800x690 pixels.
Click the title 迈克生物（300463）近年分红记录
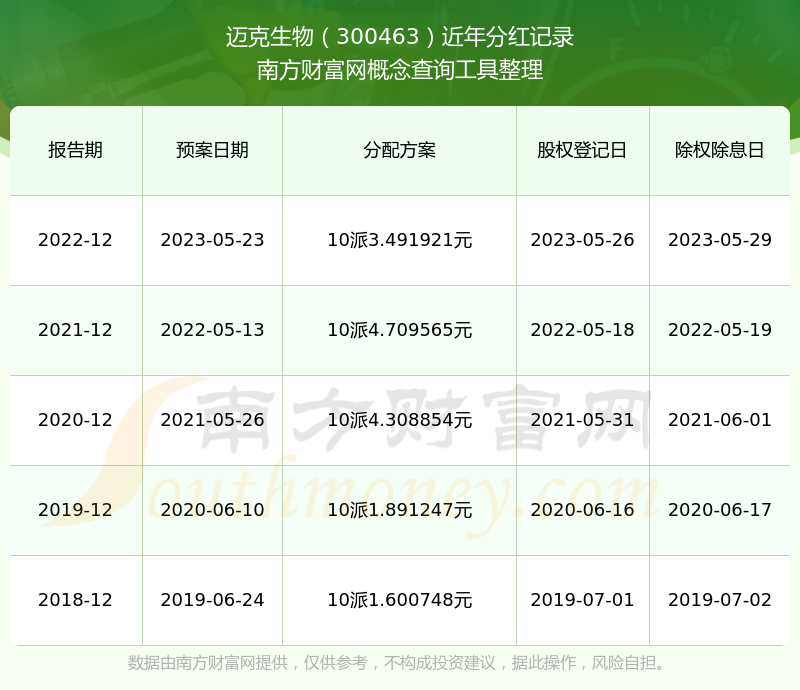pos(400,37)
